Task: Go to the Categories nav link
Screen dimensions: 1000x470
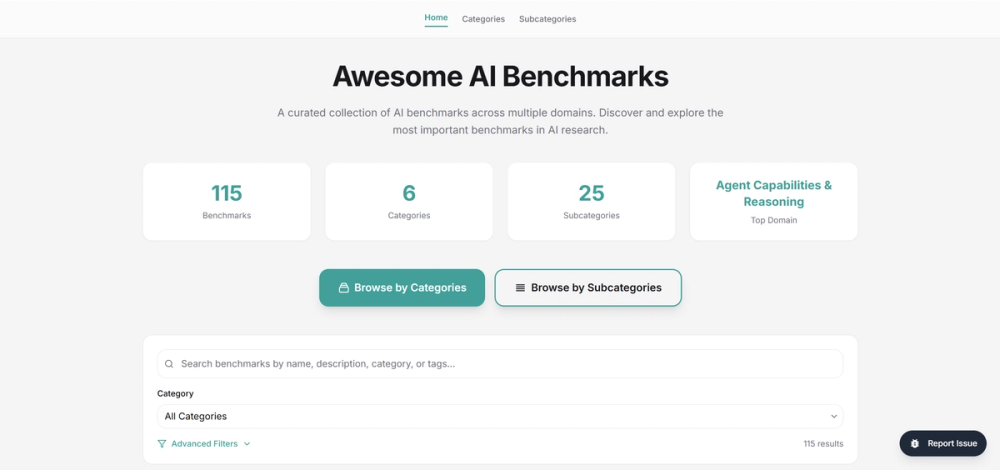Action: [483, 19]
